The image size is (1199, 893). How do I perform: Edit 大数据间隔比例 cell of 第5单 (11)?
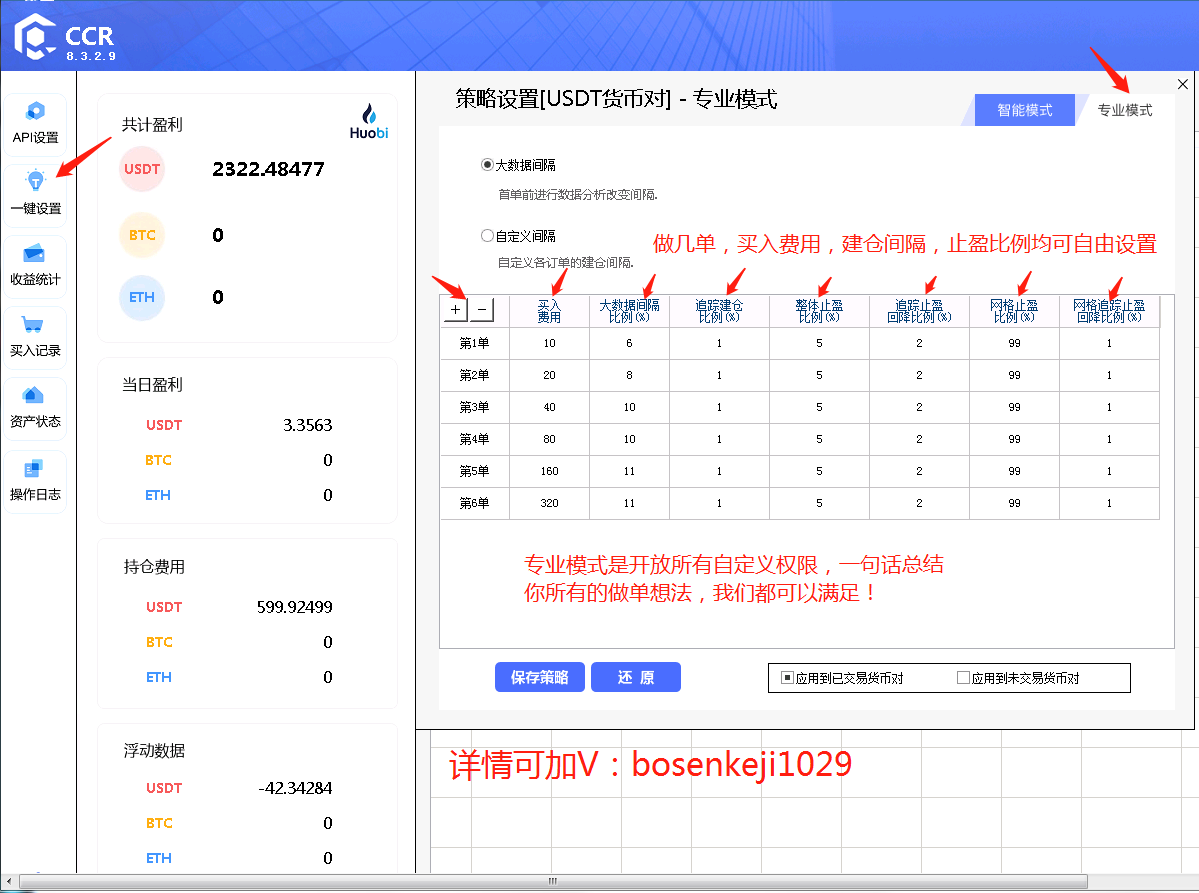629,472
